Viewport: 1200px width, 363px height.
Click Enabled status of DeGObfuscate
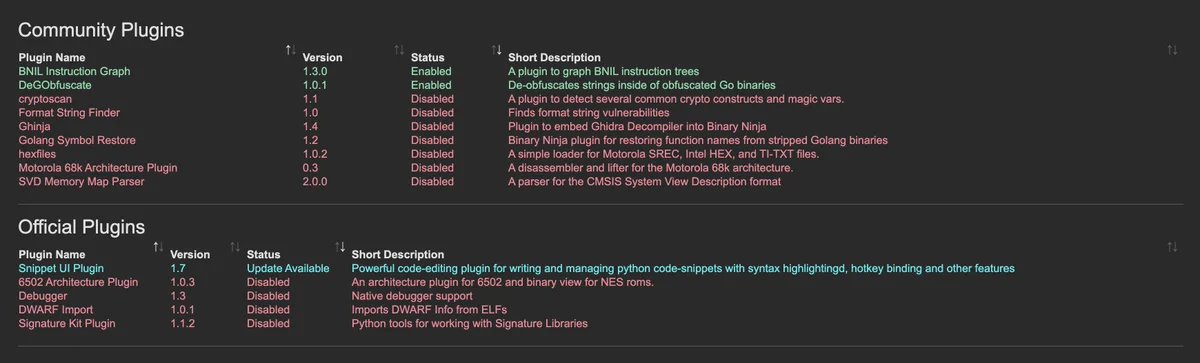[431, 86]
